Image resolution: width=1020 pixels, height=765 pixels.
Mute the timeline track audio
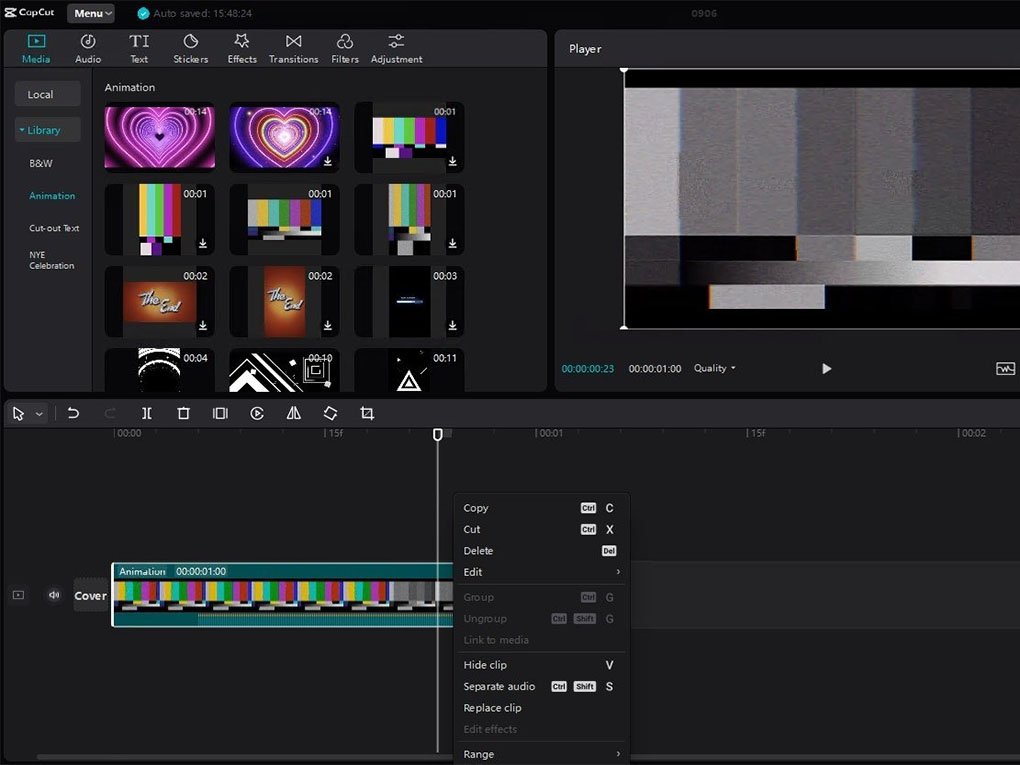click(54, 595)
